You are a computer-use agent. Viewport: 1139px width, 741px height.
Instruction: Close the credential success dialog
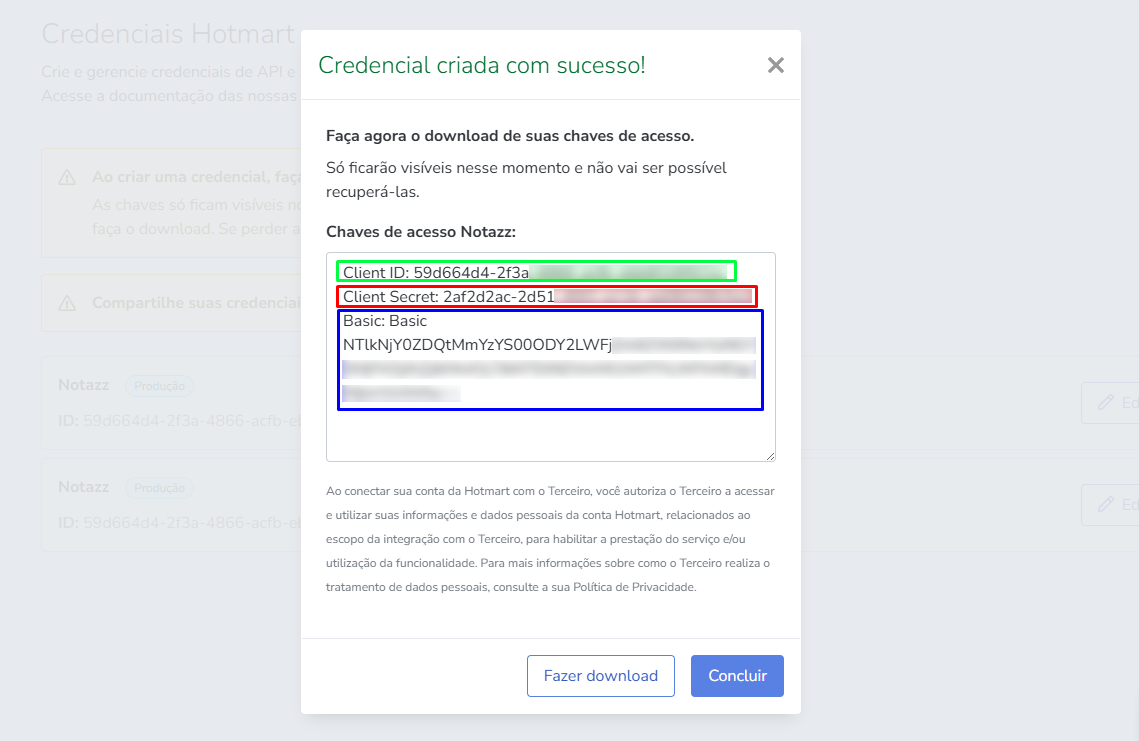(x=775, y=66)
